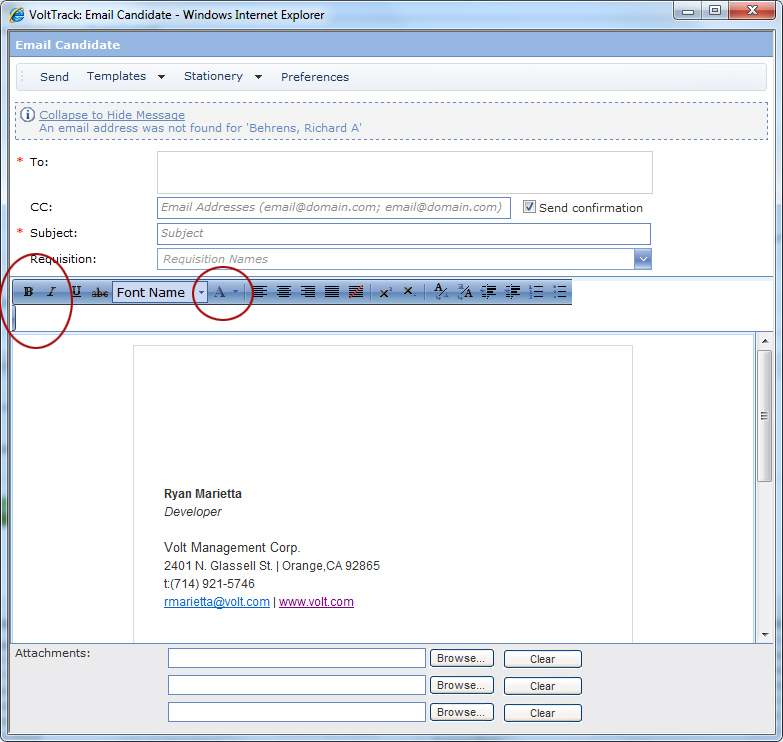This screenshot has width=783, height=742.
Task: Click the font color A icon
Action: (219, 292)
